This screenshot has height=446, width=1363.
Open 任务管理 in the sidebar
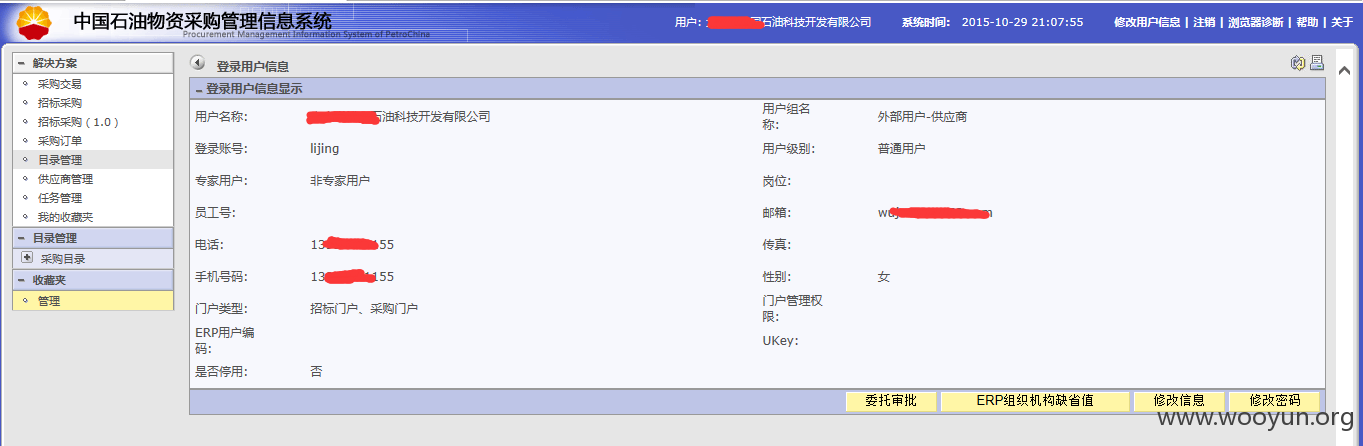(60, 198)
